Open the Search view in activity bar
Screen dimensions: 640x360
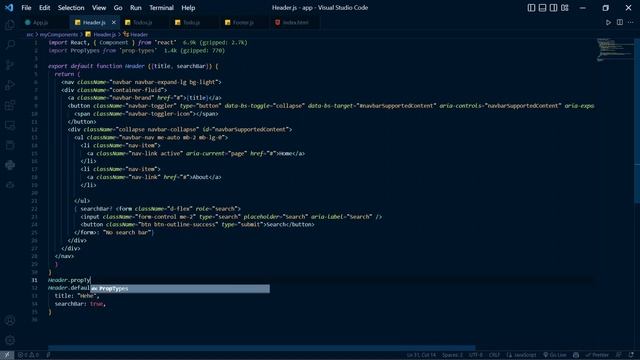(x=10, y=45)
